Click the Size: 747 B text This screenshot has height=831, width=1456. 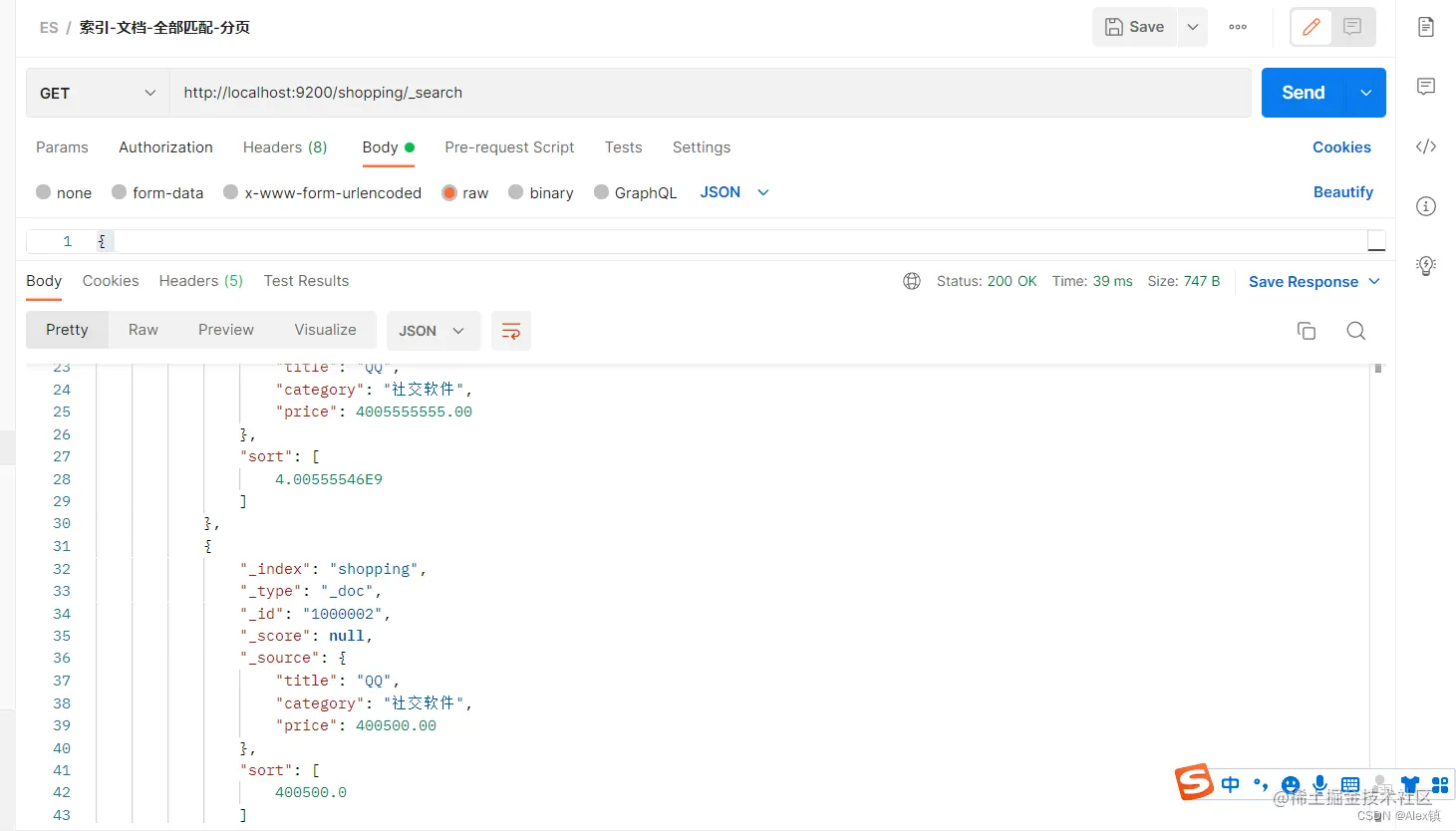tap(1184, 281)
